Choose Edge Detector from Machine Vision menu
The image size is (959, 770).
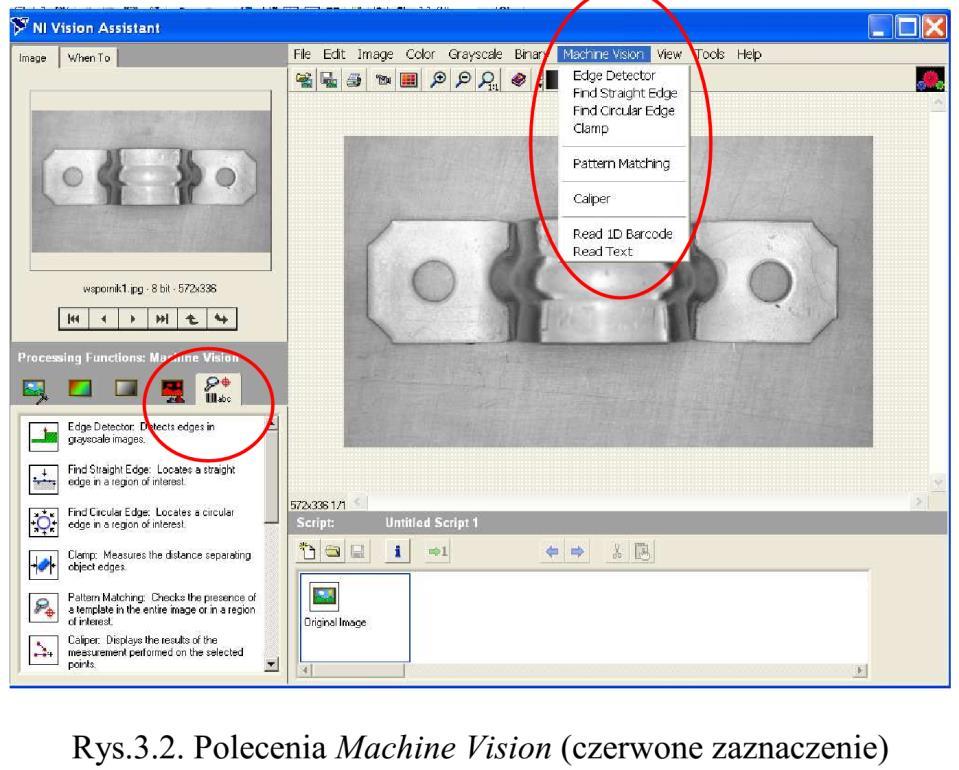tap(614, 75)
